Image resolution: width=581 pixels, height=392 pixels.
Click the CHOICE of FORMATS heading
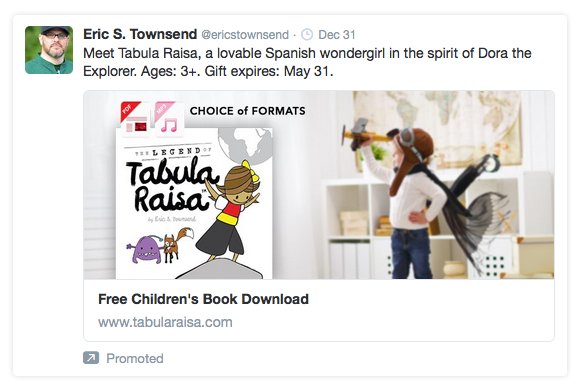click(x=248, y=111)
